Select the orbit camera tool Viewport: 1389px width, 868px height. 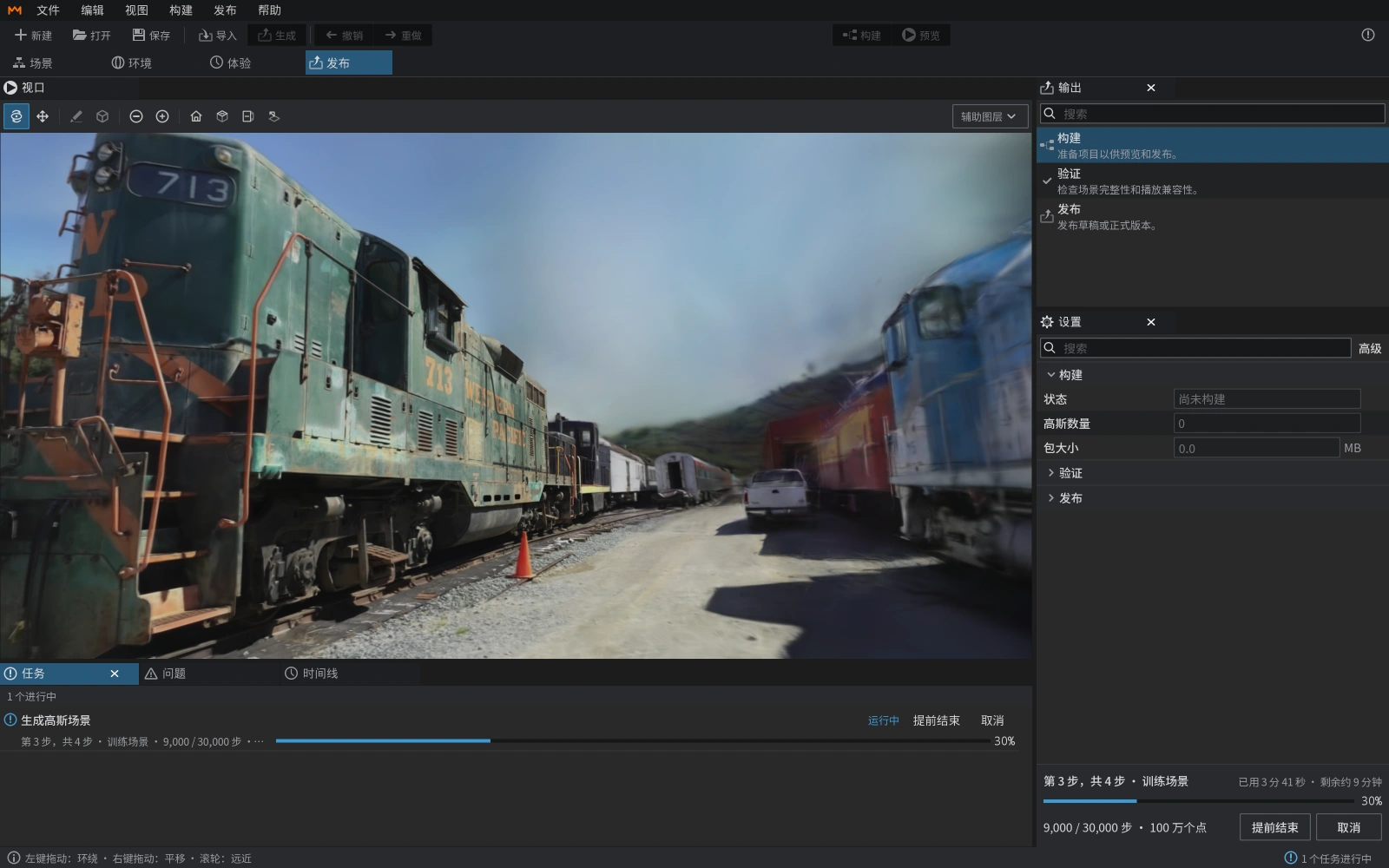click(16, 116)
